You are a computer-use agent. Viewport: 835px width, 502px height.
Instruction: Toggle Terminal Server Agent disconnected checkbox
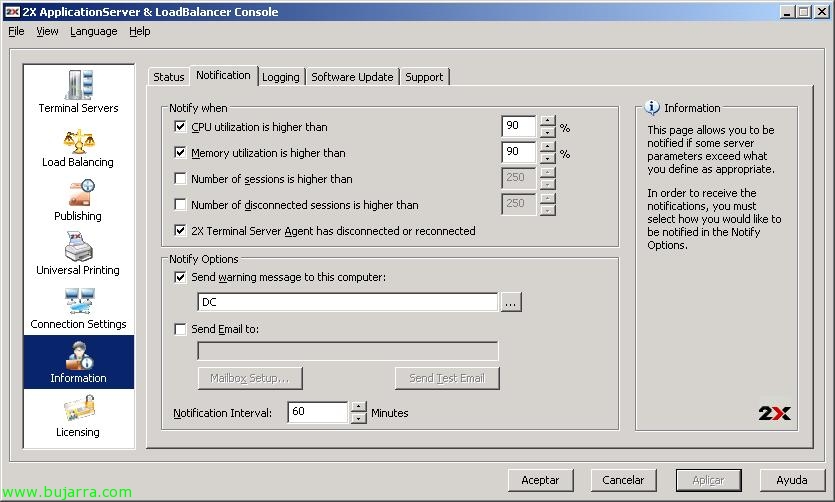(180, 231)
